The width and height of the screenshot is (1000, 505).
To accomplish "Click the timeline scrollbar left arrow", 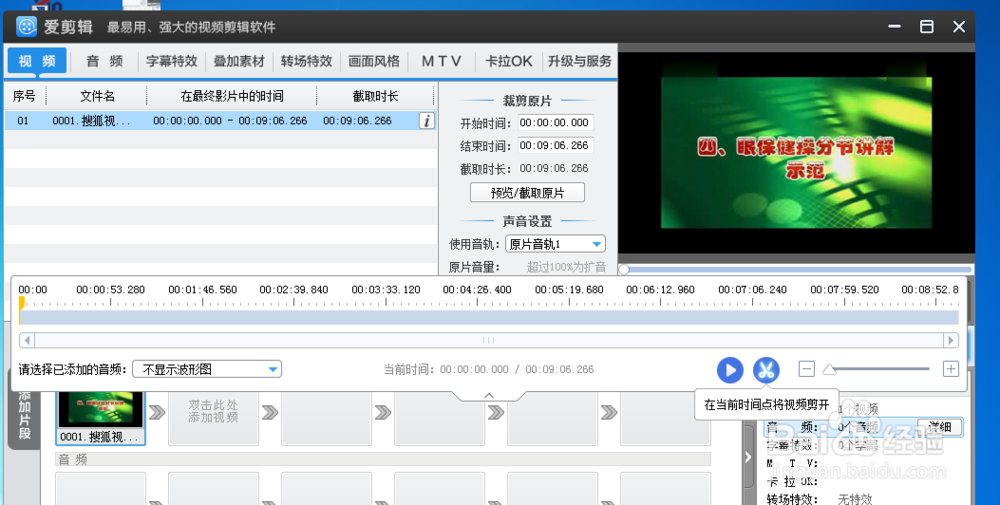I will [27, 340].
